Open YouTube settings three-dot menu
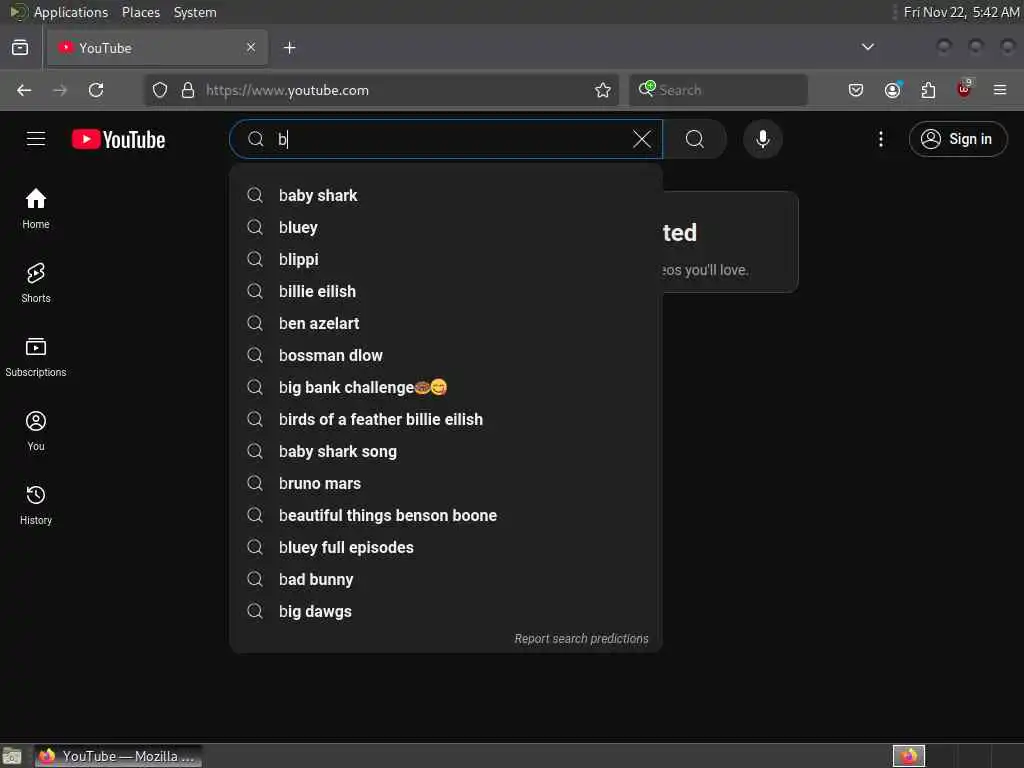The width and height of the screenshot is (1024, 768). (881, 139)
